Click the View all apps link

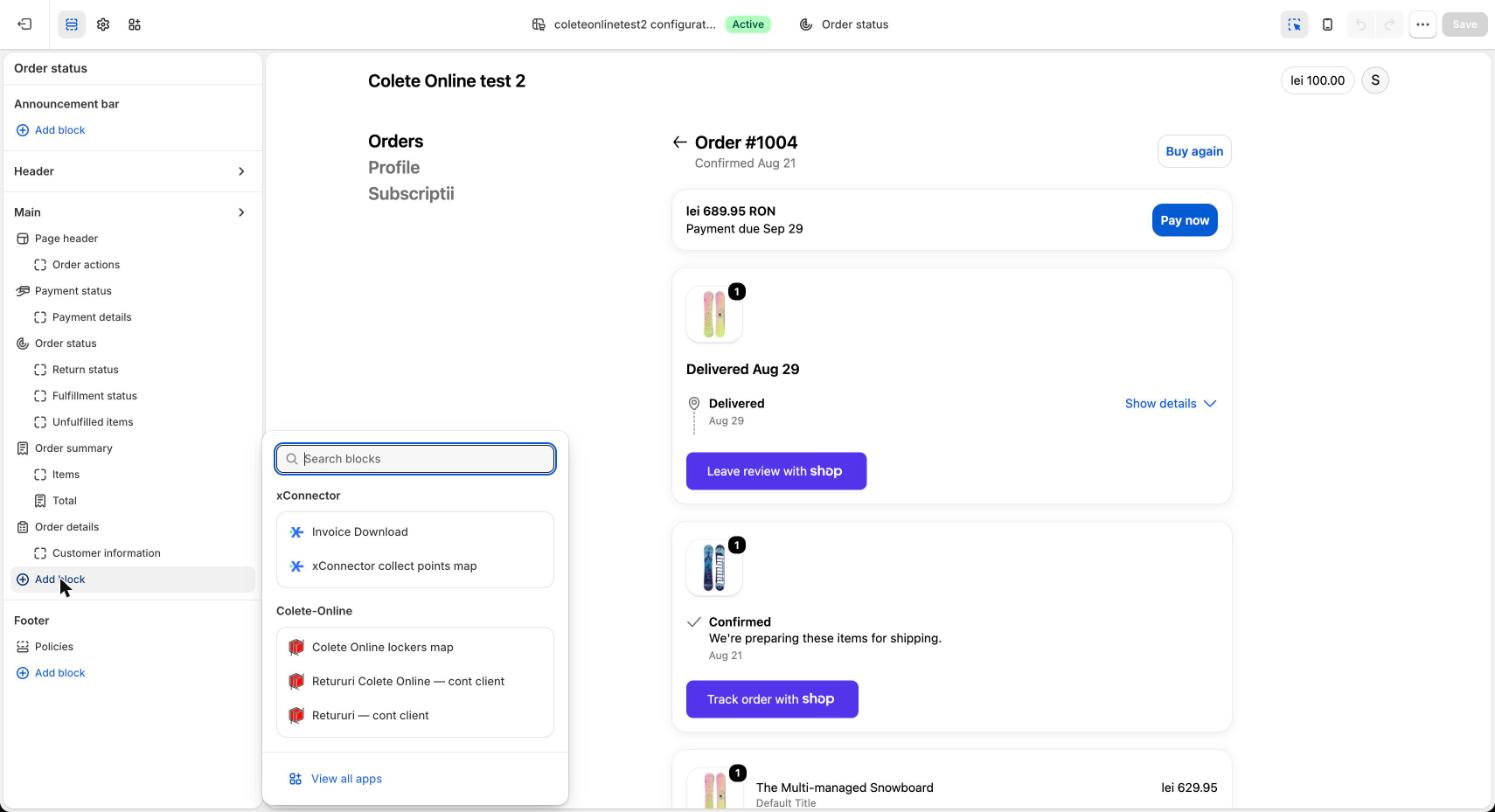pyautogui.click(x=335, y=779)
